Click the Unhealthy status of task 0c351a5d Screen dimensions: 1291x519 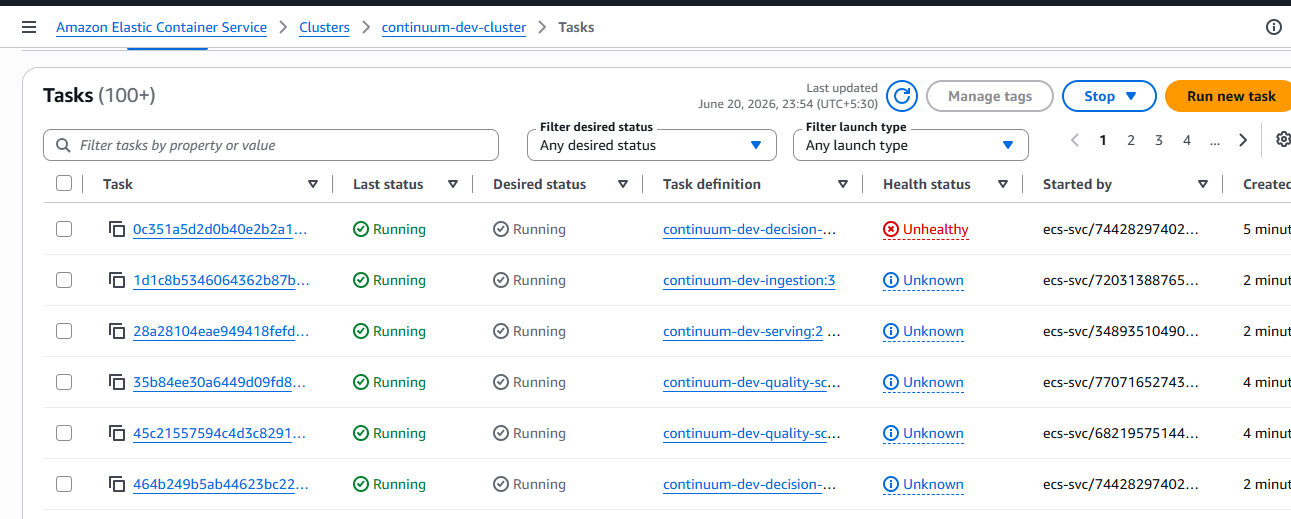pos(926,230)
